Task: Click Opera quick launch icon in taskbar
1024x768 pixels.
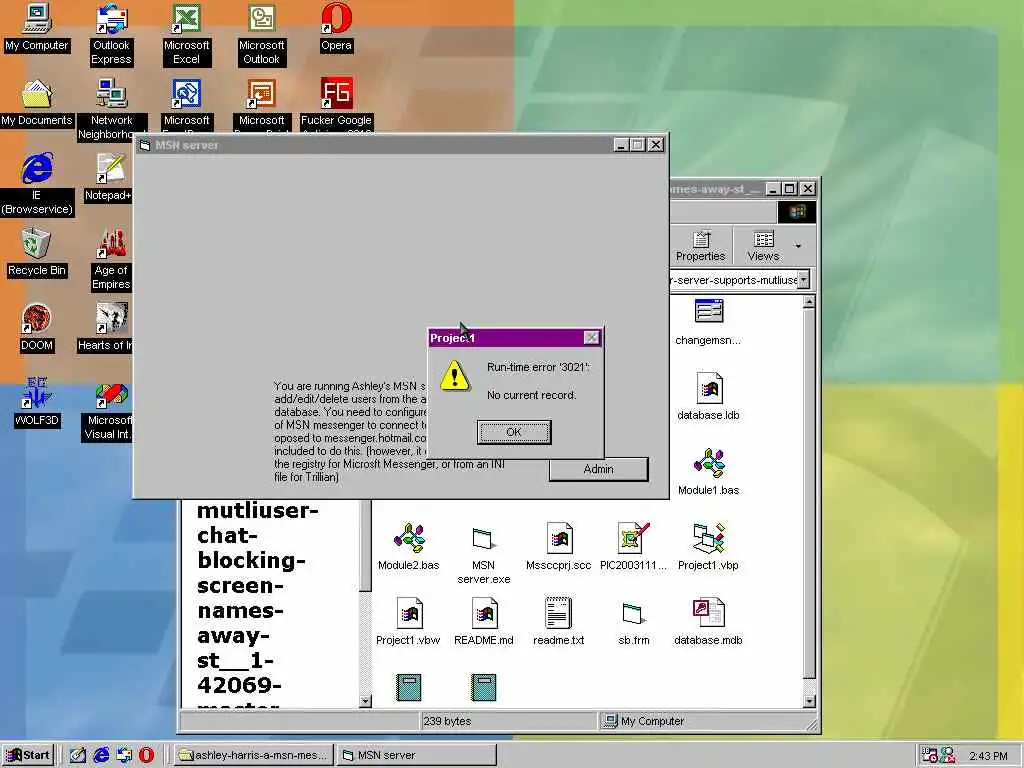Action: point(146,755)
